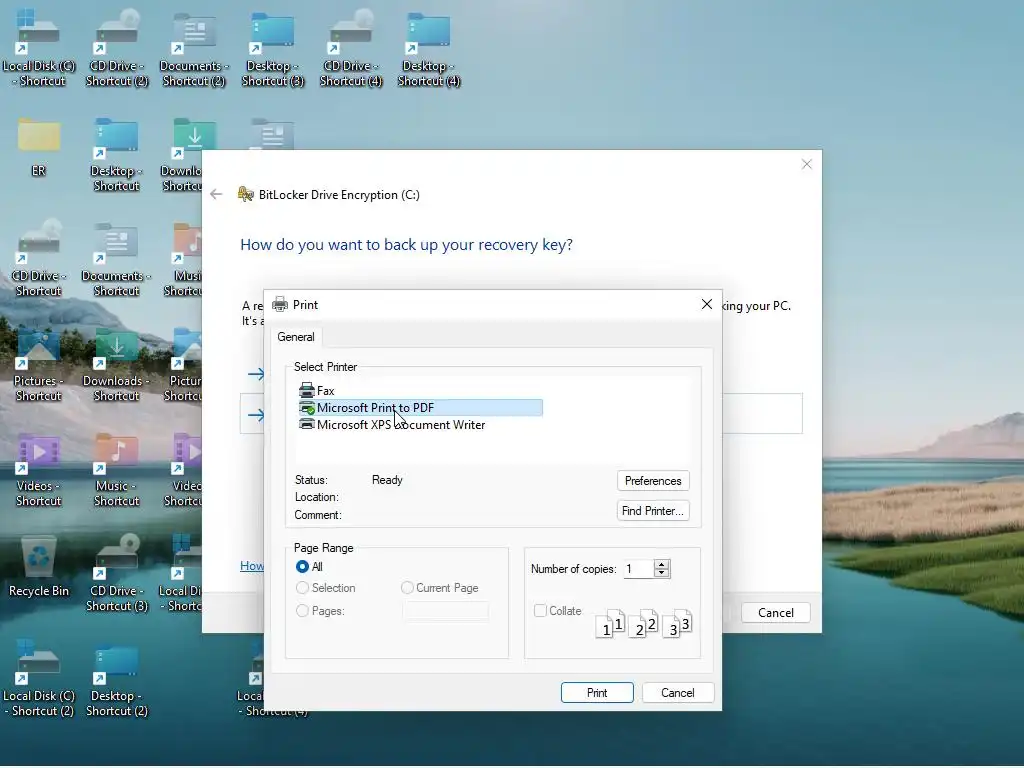Screen dimensions: 1024x768
Task: Select the CD Drive - Shortcut icon
Action: point(39,258)
